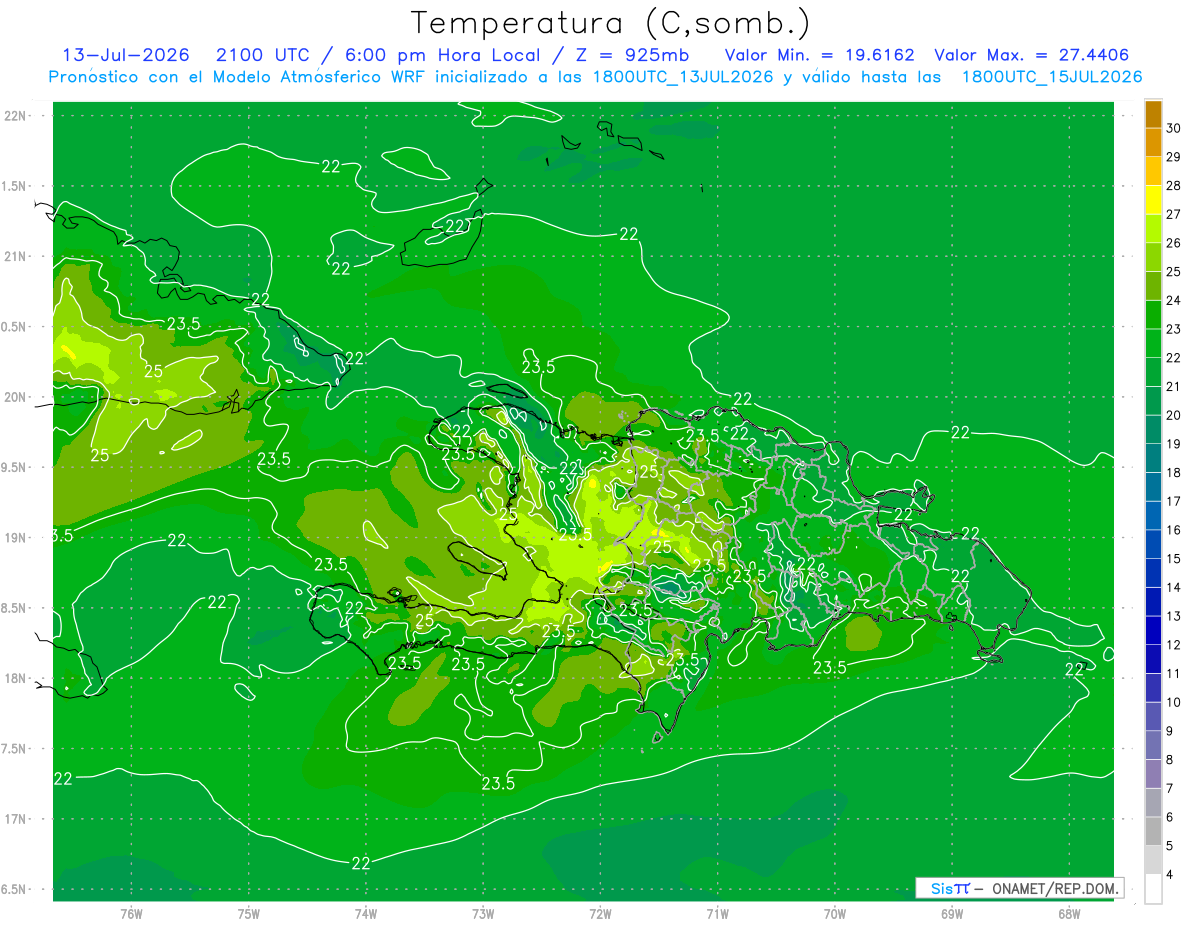1200x927 pixels.
Task: Pick the gray swatch between 5 and 6
Action: (x=1153, y=831)
